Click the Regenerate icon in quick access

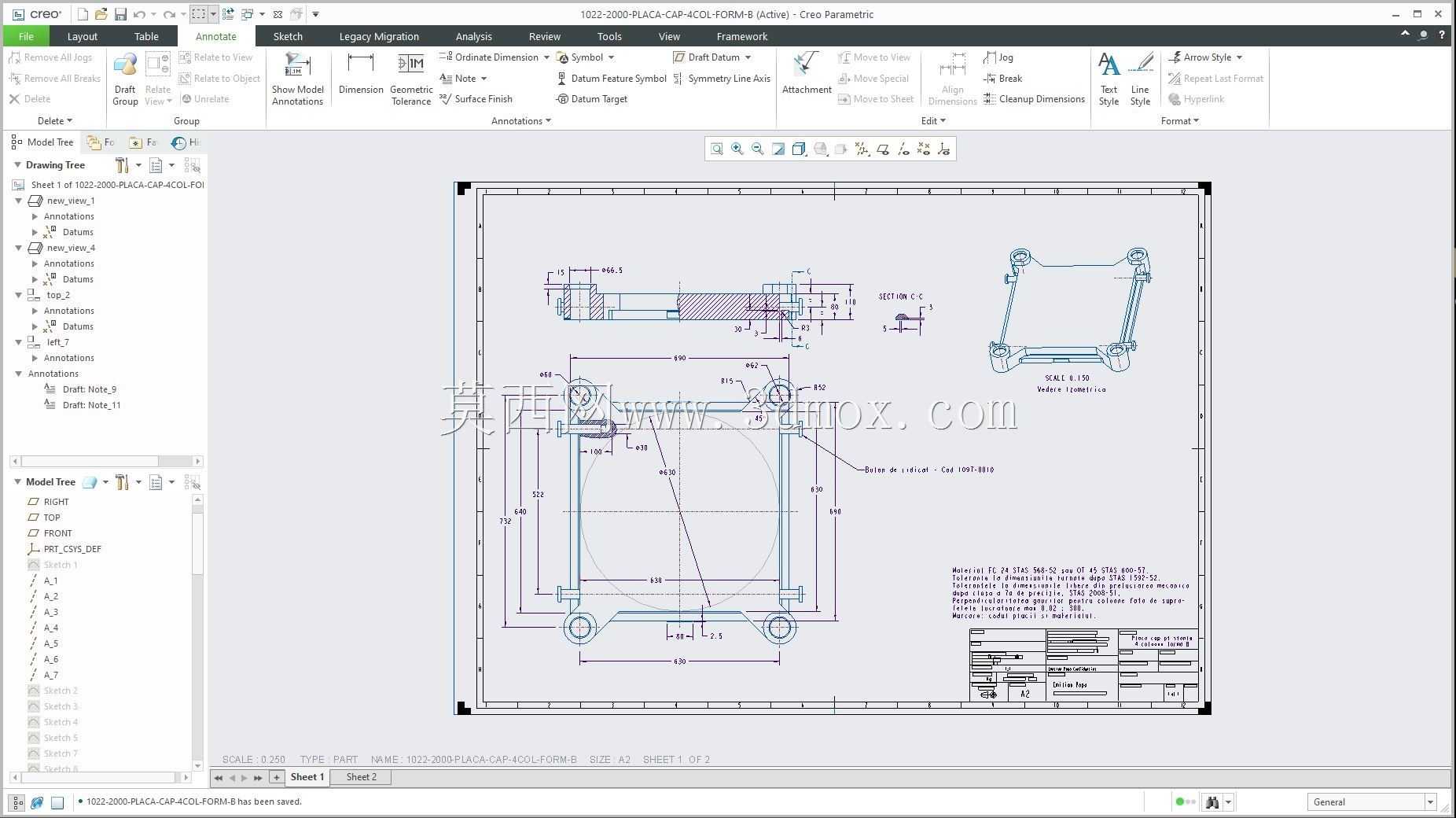(228, 14)
